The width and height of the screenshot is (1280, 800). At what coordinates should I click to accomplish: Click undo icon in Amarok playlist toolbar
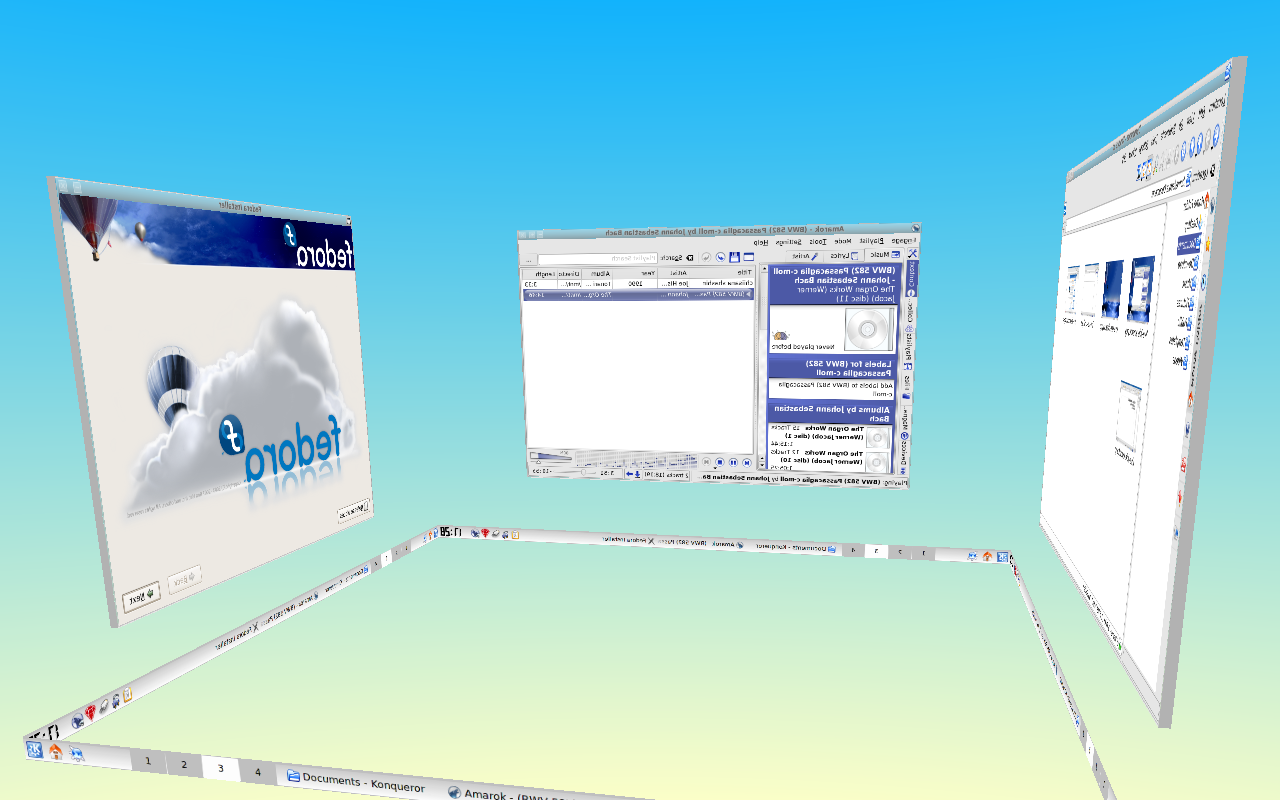(720, 257)
